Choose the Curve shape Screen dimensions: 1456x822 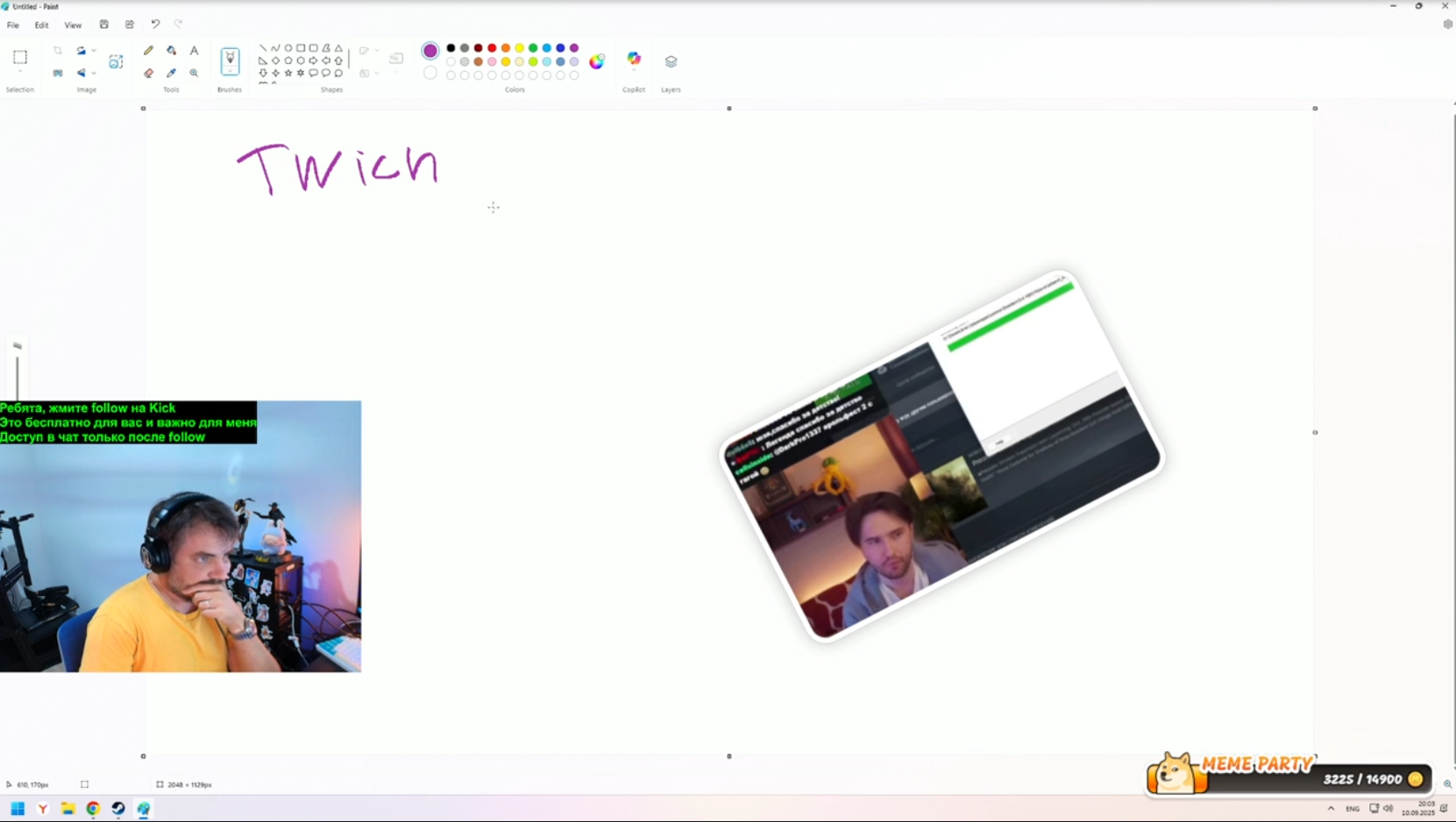[x=275, y=49]
